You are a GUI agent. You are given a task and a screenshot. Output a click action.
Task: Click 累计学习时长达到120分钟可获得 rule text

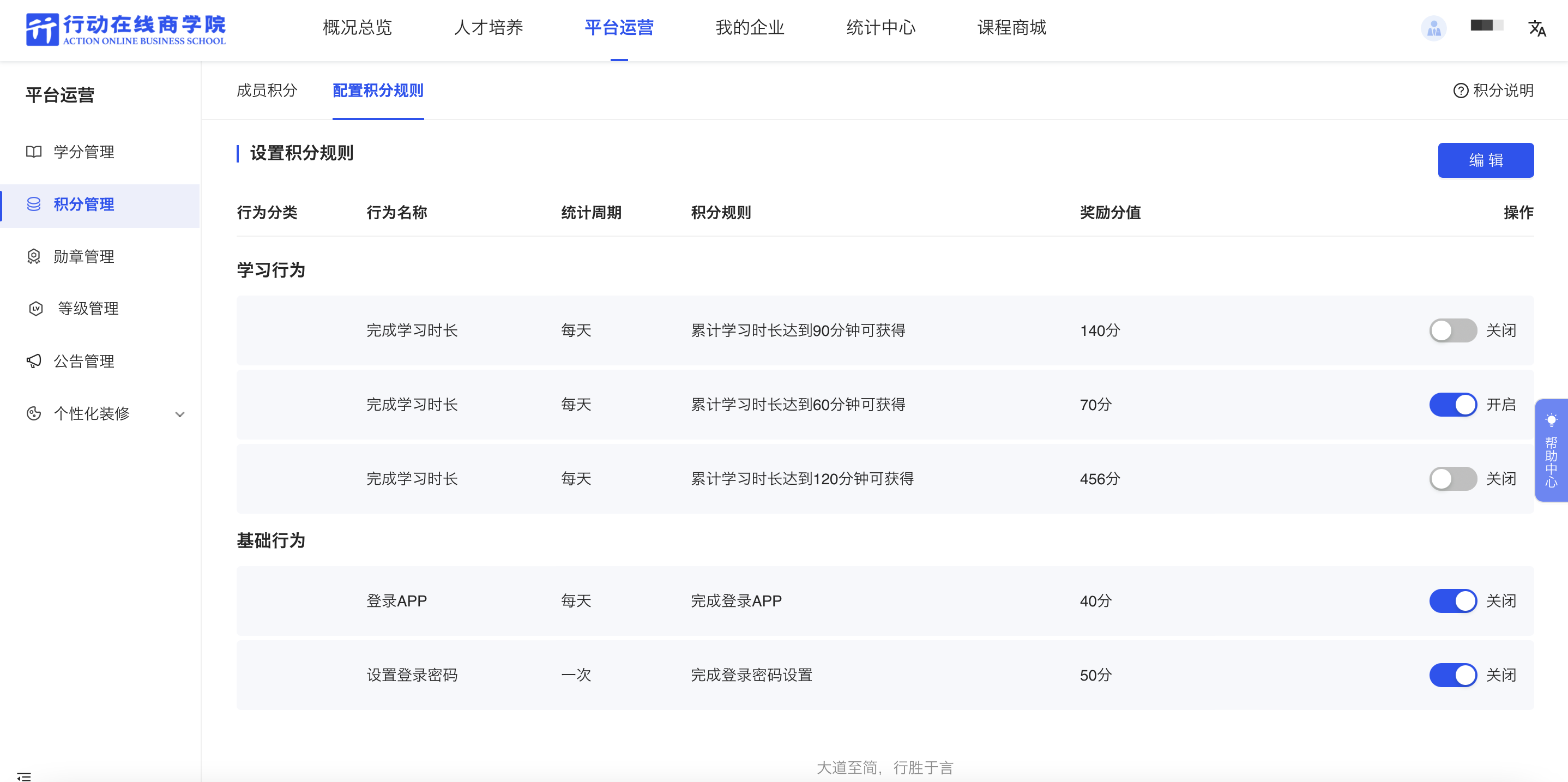[801, 479]
